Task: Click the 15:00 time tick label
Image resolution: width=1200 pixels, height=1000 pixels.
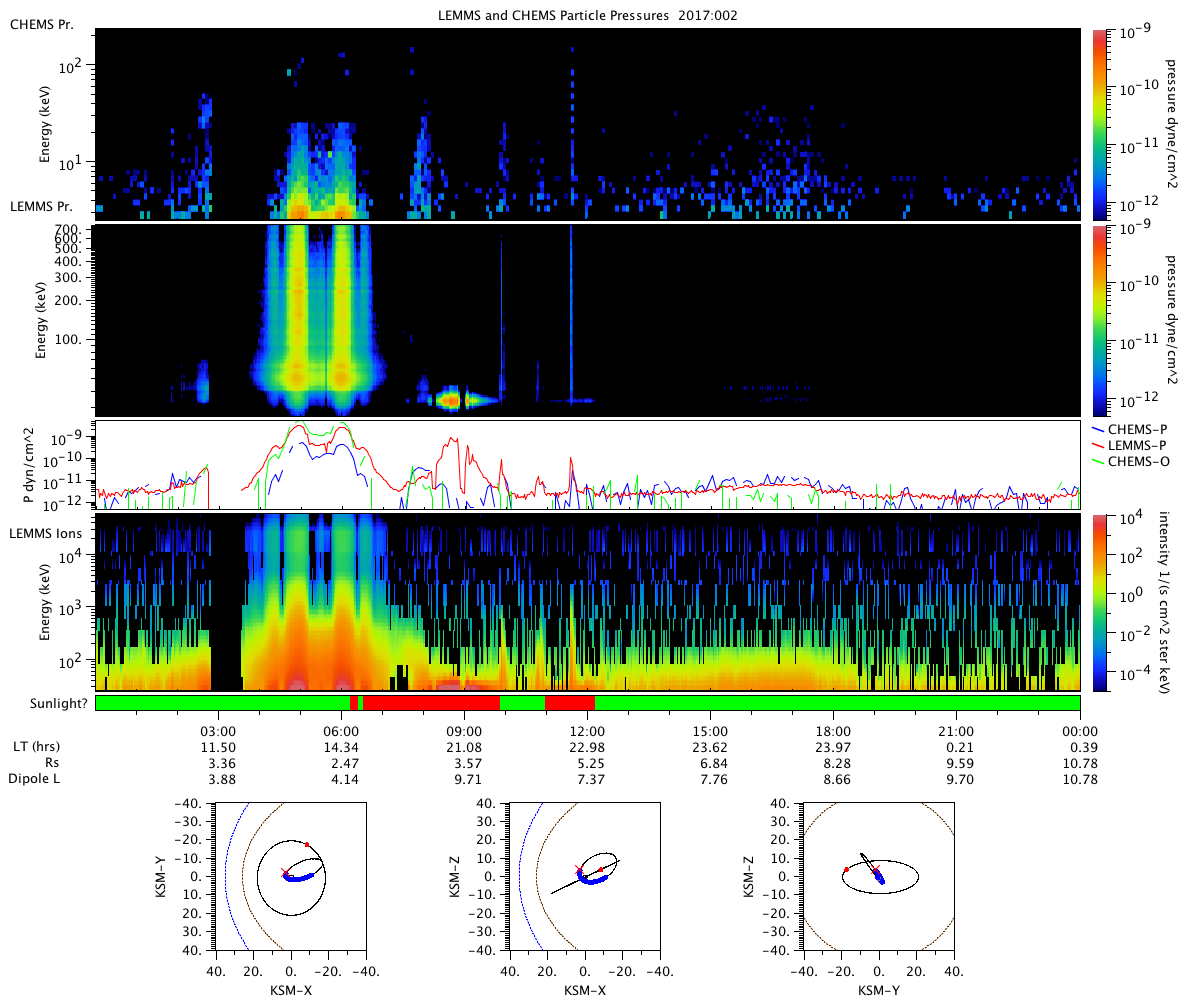Action: (x=711, y=731)
